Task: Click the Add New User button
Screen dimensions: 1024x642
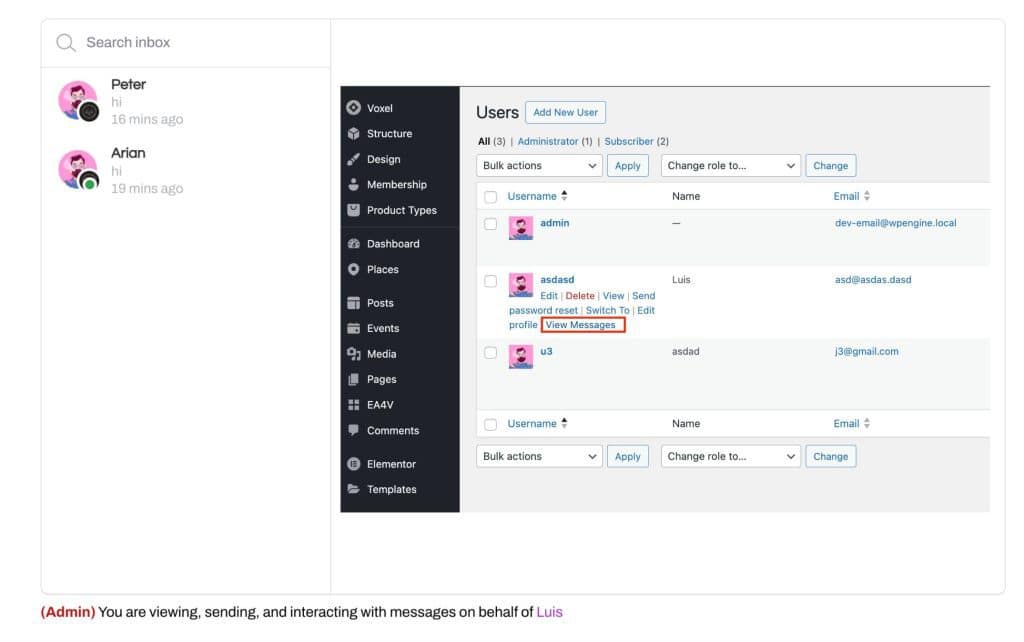Action: point(565,112)
